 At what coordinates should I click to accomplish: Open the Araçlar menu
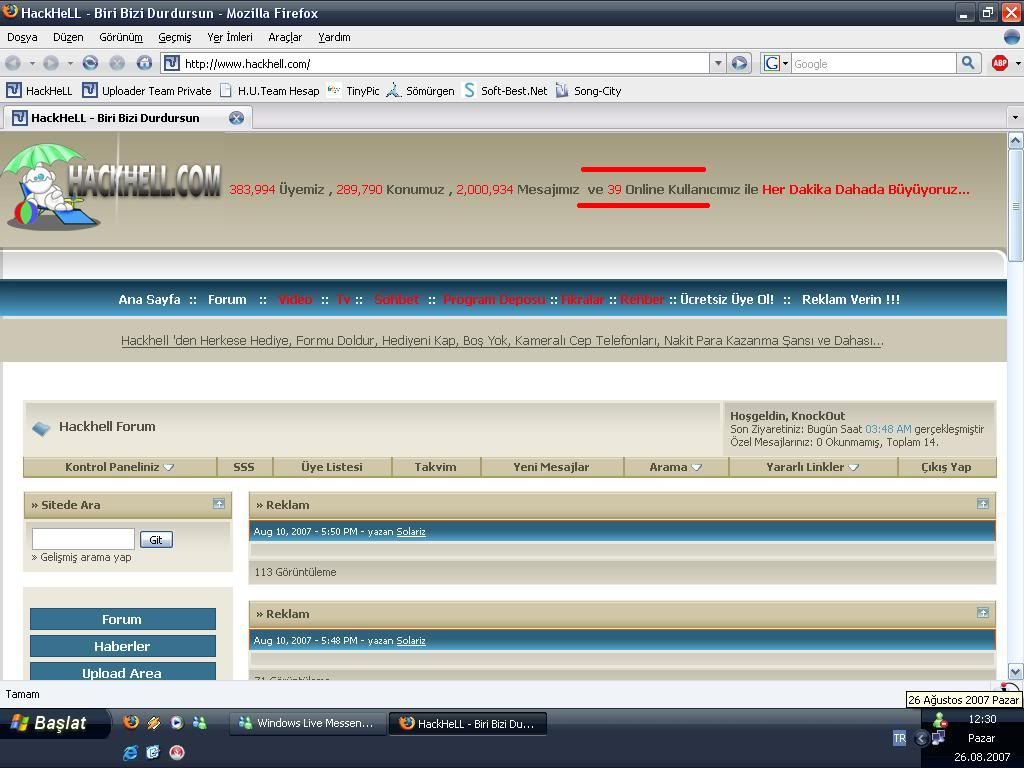point(285,37)
